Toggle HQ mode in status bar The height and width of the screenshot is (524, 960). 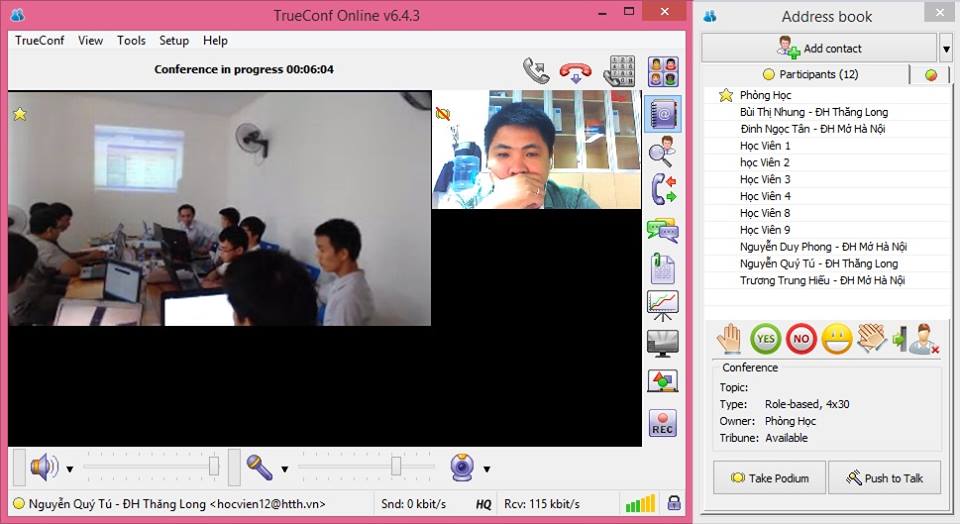pyautogui.click(x=483, y=504)
